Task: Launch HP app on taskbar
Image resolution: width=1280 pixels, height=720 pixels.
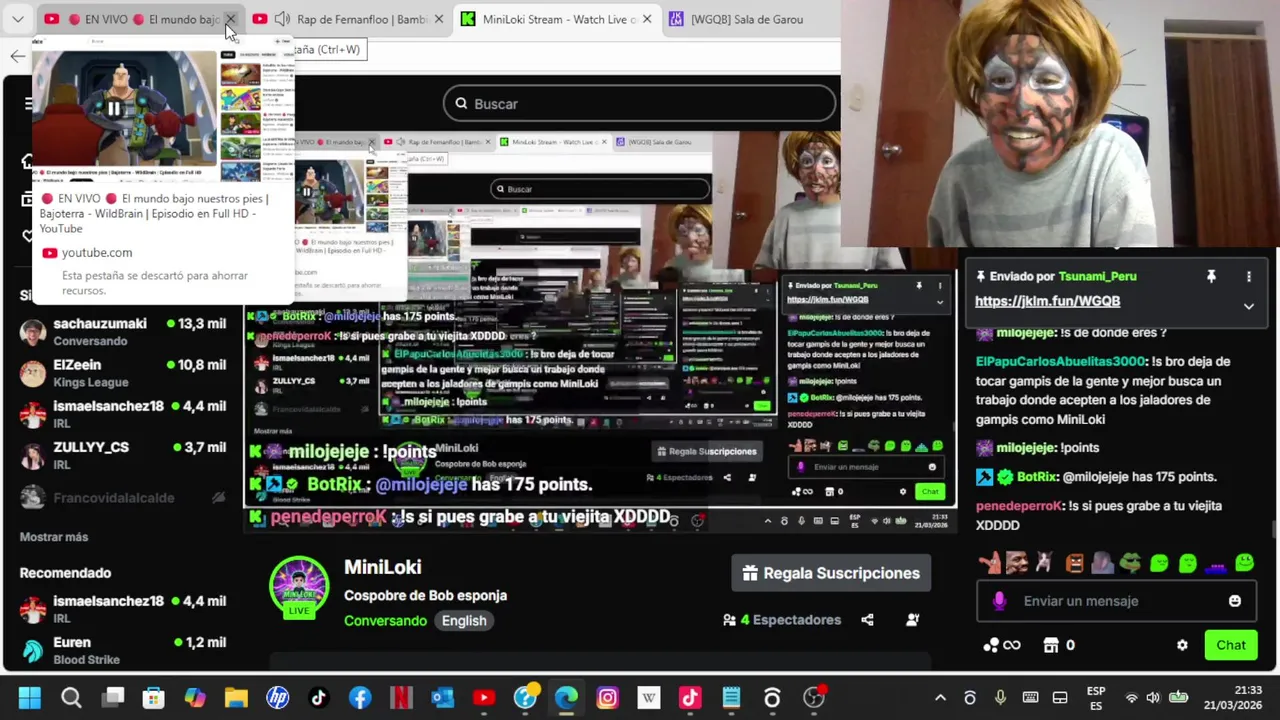Action: (x=278, y=698)
